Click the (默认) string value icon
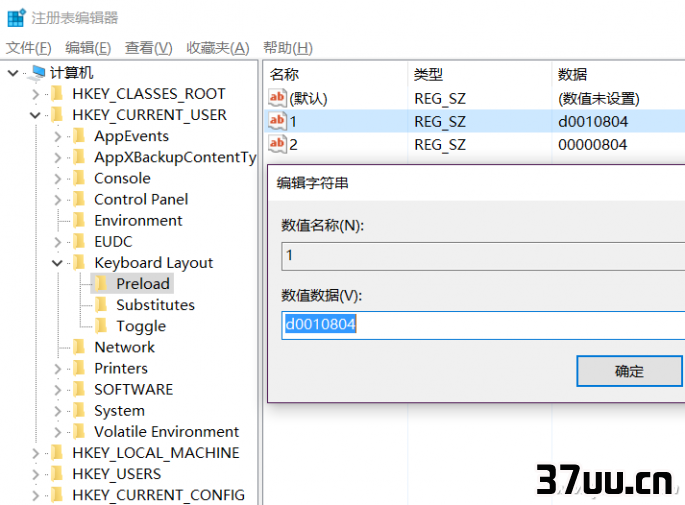The image size is (685, 505). click(277, 98)
